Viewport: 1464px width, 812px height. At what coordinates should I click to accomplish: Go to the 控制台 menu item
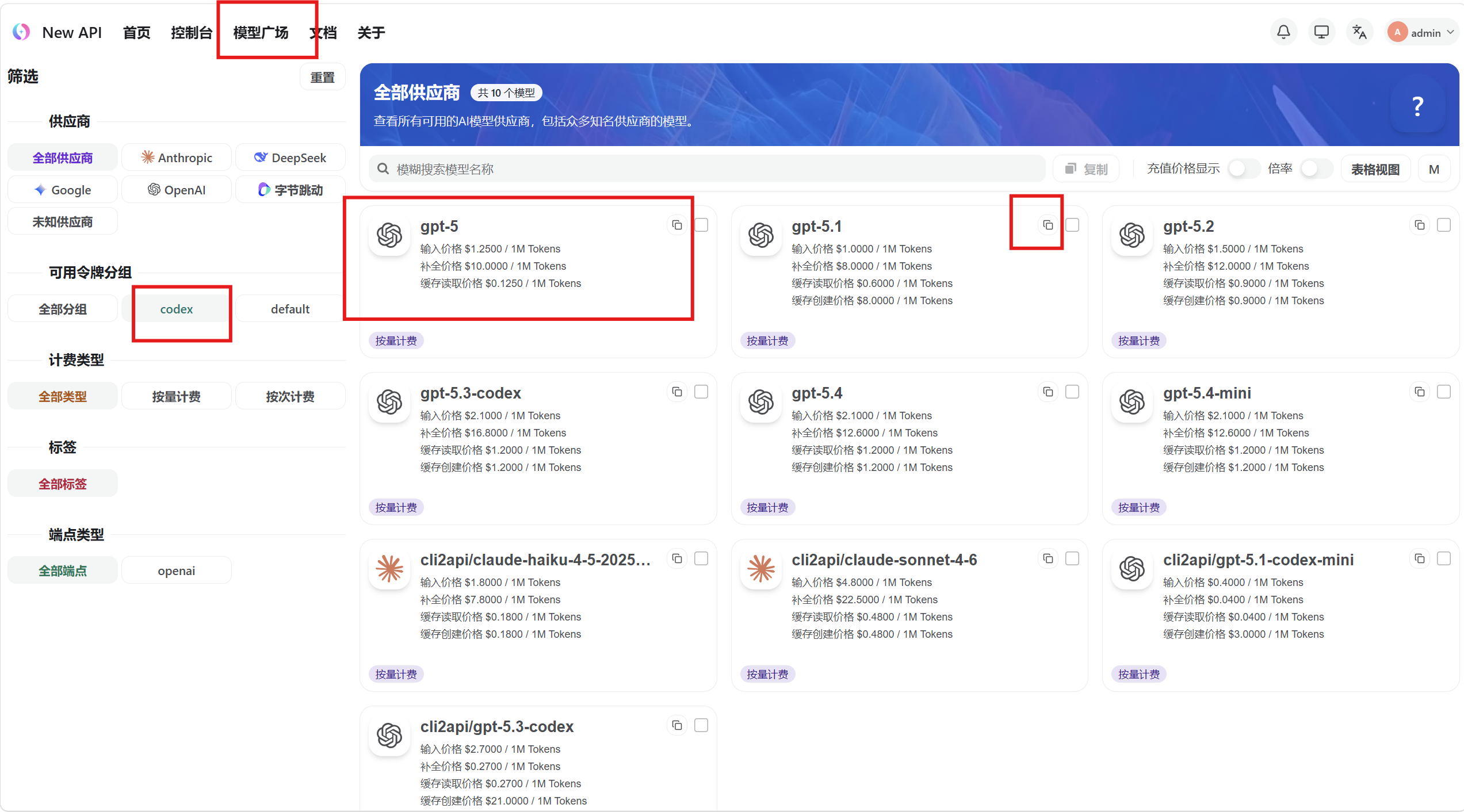click(x=192, y=33)
